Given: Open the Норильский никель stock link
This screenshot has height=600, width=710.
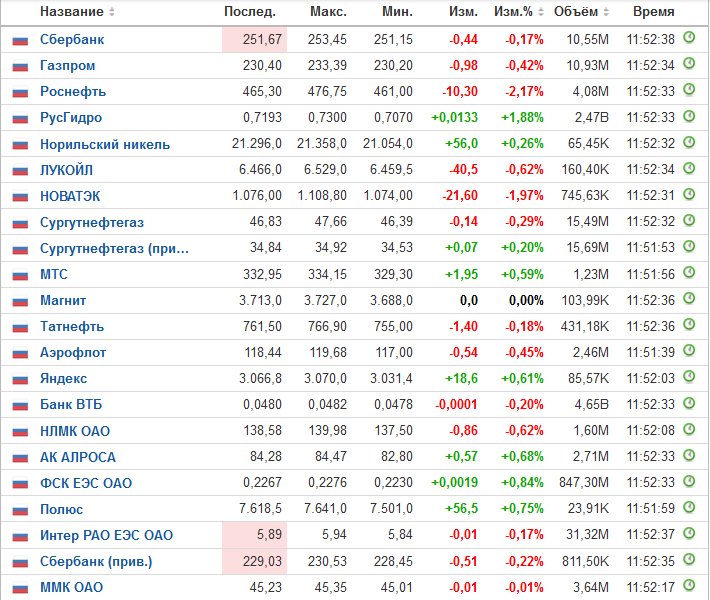Looking at the screenshot, I should pyautogui.click(x=105, y=144).
